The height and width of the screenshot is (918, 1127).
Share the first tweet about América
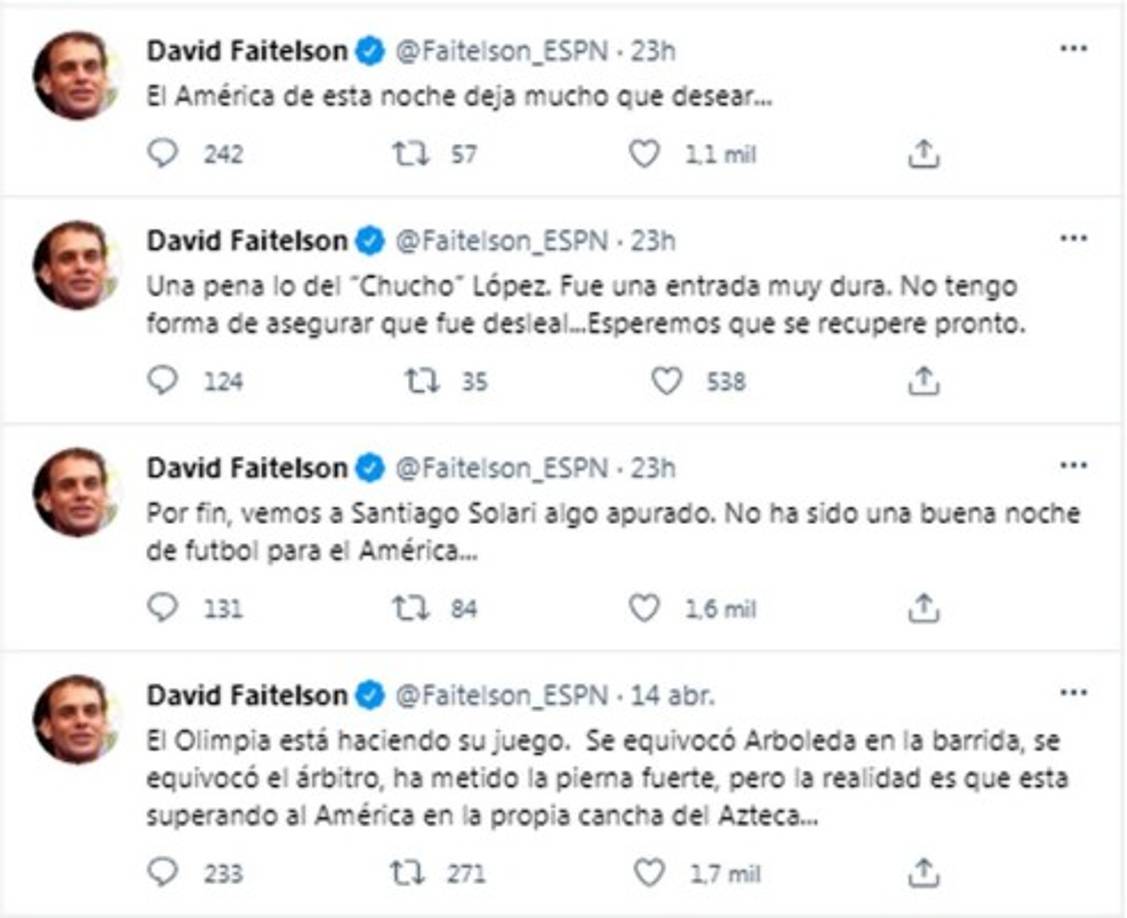924,154
